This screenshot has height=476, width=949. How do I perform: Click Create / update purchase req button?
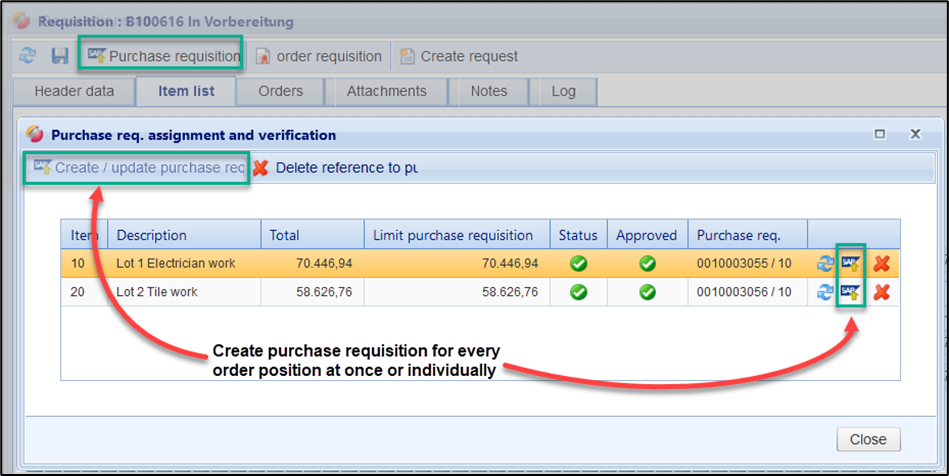tap(139, 168)
